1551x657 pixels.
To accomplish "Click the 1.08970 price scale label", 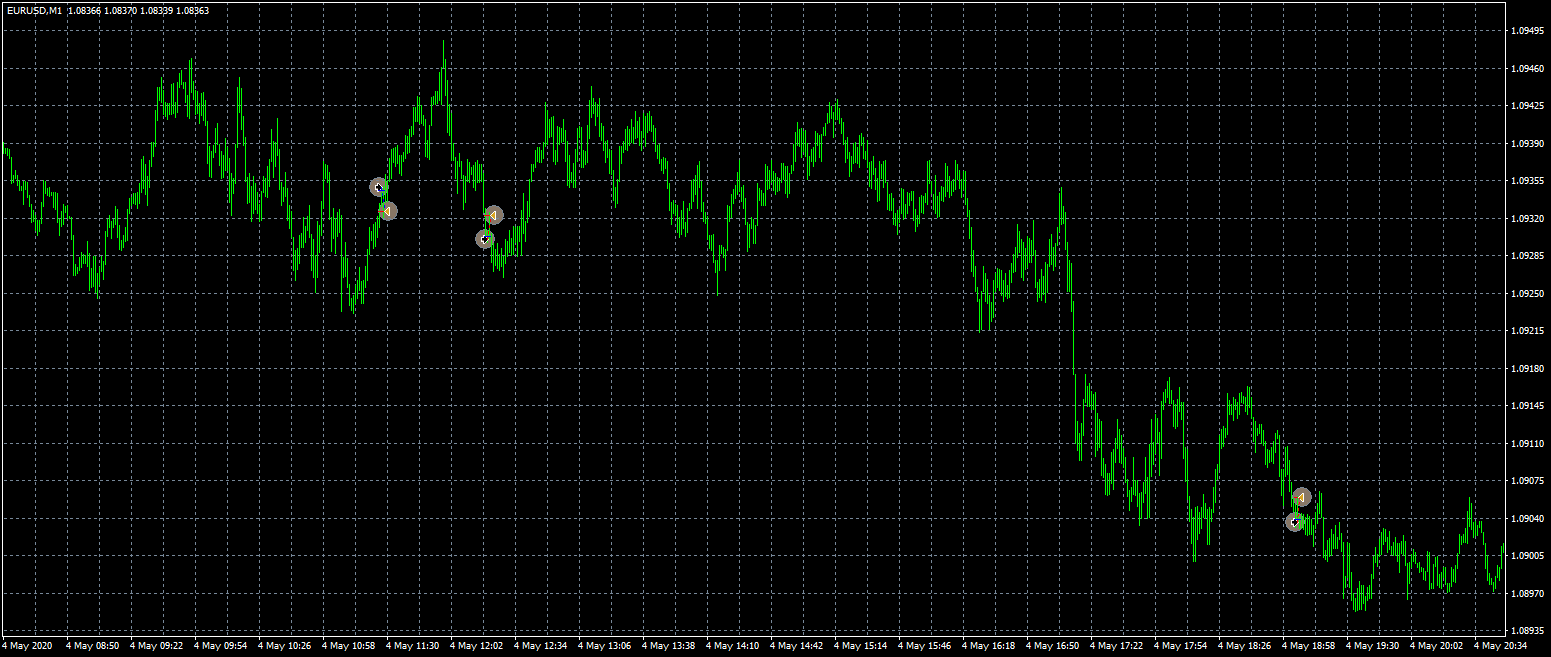I will [1530, 593].
